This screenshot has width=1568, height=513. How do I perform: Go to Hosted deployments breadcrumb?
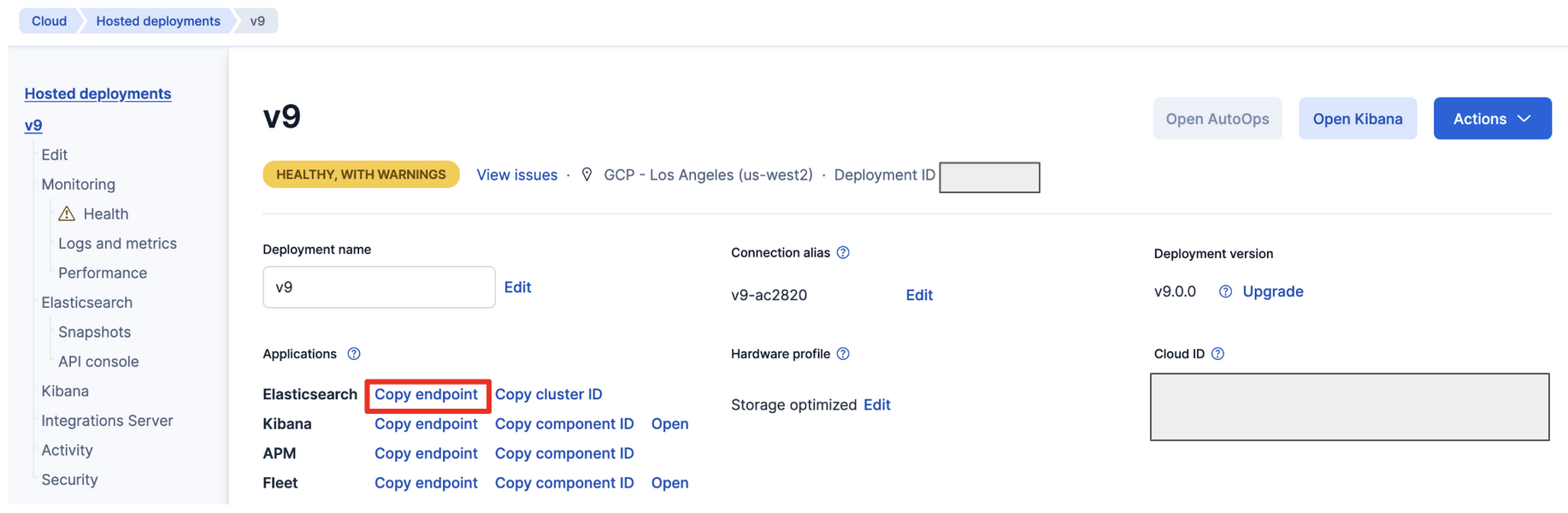[x=158, y=21]
